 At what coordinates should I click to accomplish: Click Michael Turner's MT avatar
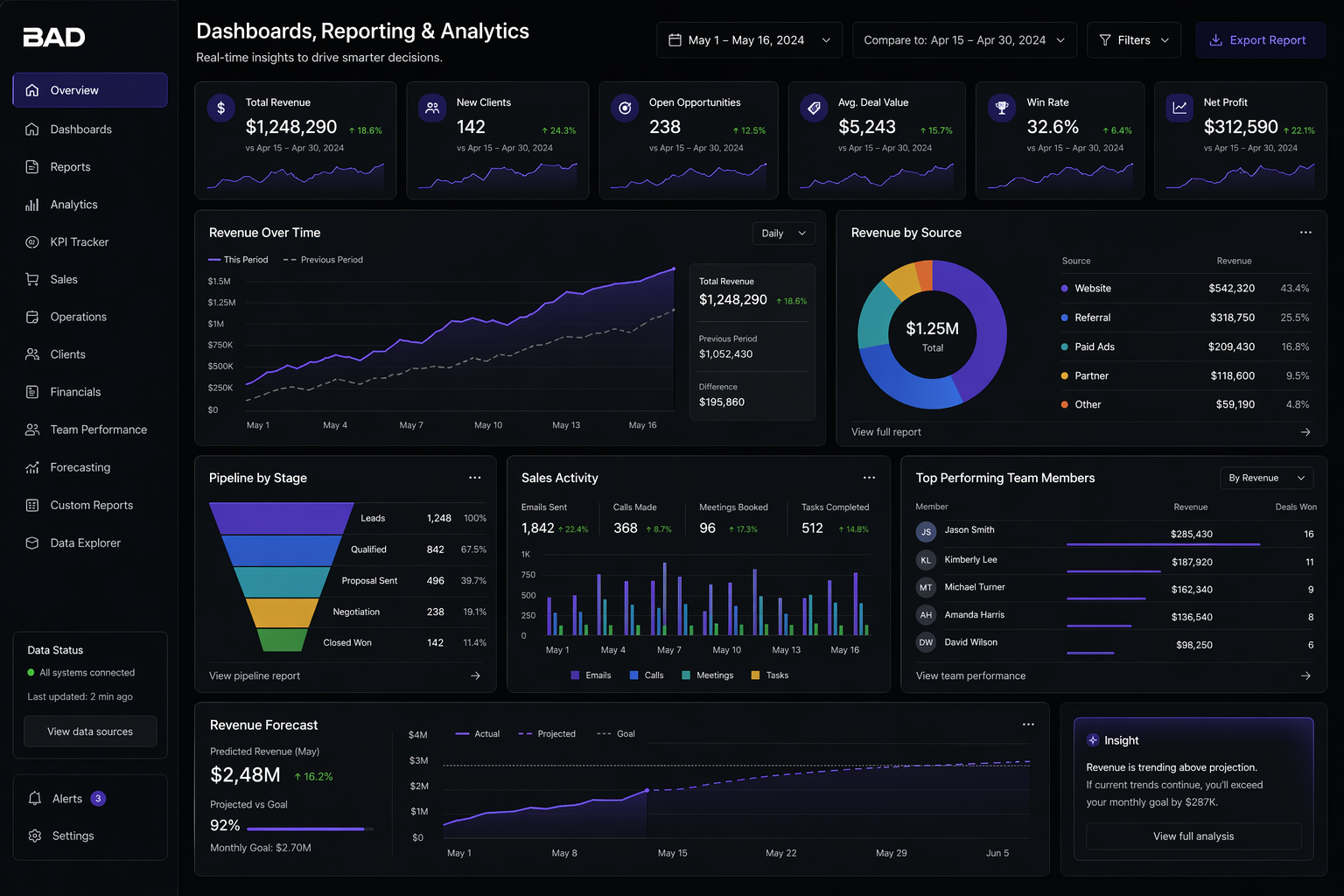click(x=926, y=587)
